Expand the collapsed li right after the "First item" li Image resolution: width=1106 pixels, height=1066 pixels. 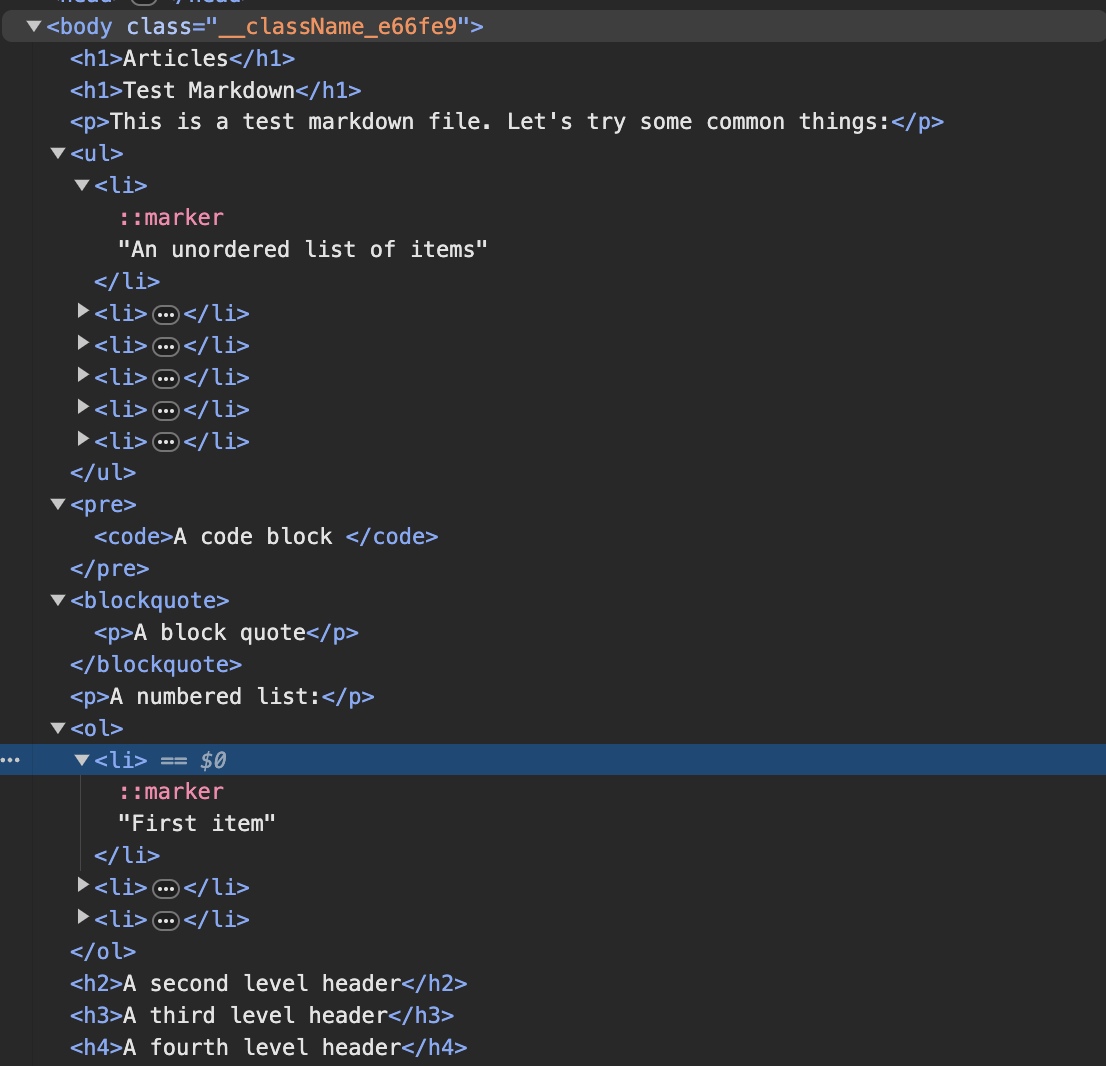pos(83,885)
